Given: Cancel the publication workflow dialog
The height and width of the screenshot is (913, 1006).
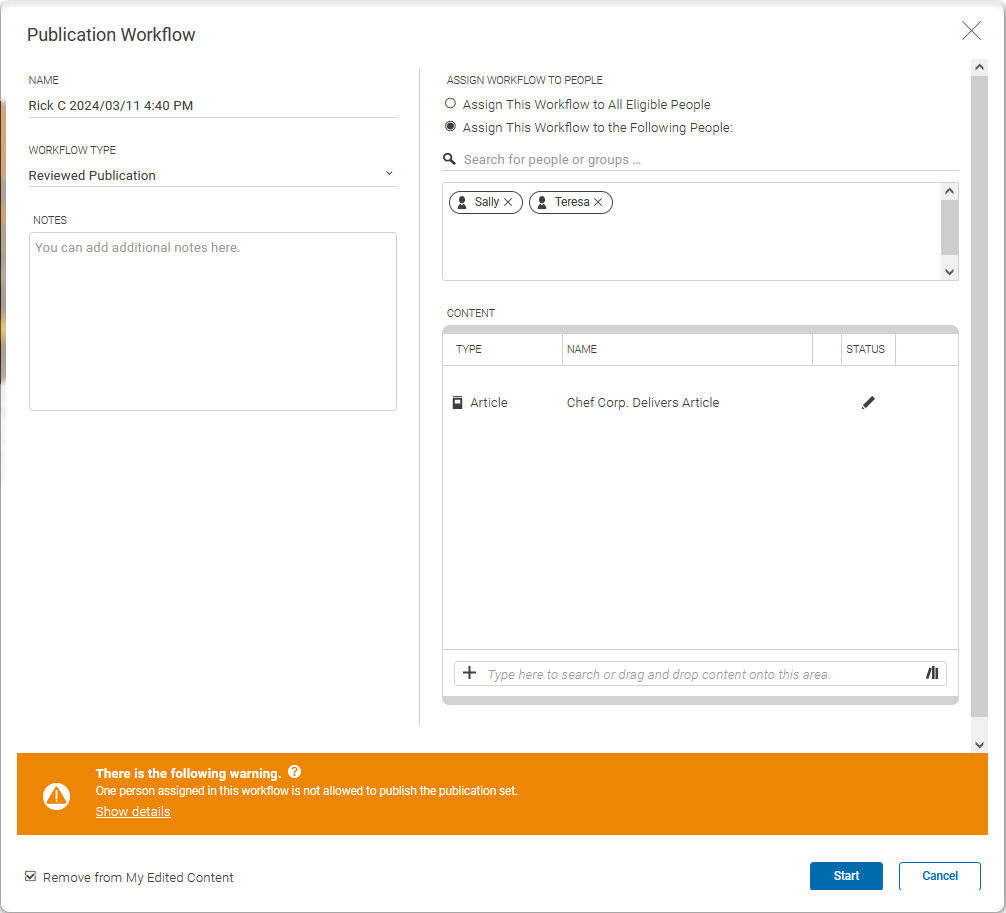Looking at the screenshot, I should (x=939, y=876).
